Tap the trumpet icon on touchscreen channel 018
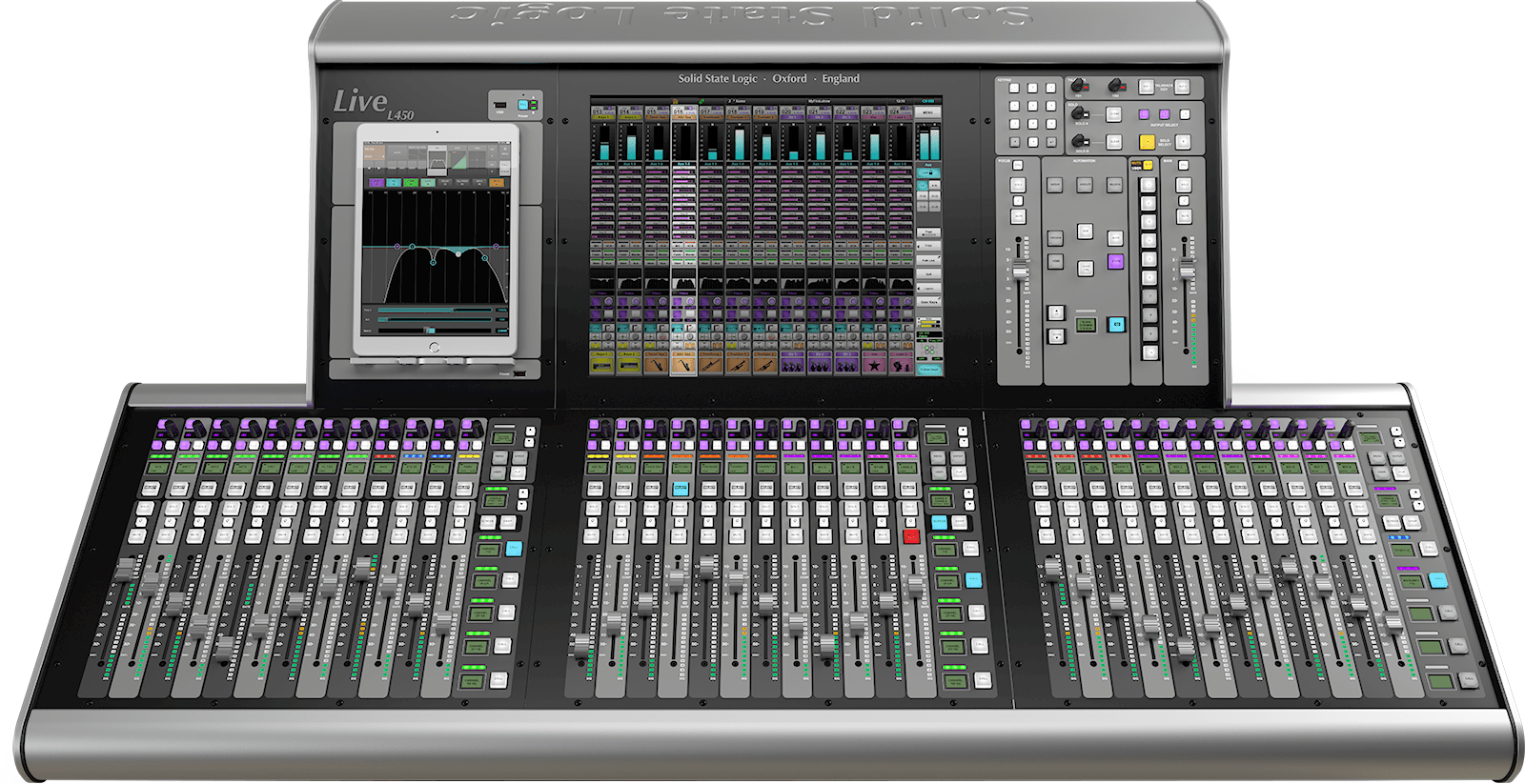The image size is (1525, 784). [x=739, y=365]
